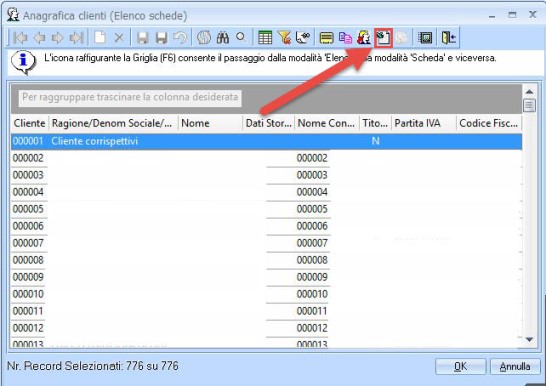Click the Codice Fisc... column header
Screen dimensions: 546x386
(489, 123)
